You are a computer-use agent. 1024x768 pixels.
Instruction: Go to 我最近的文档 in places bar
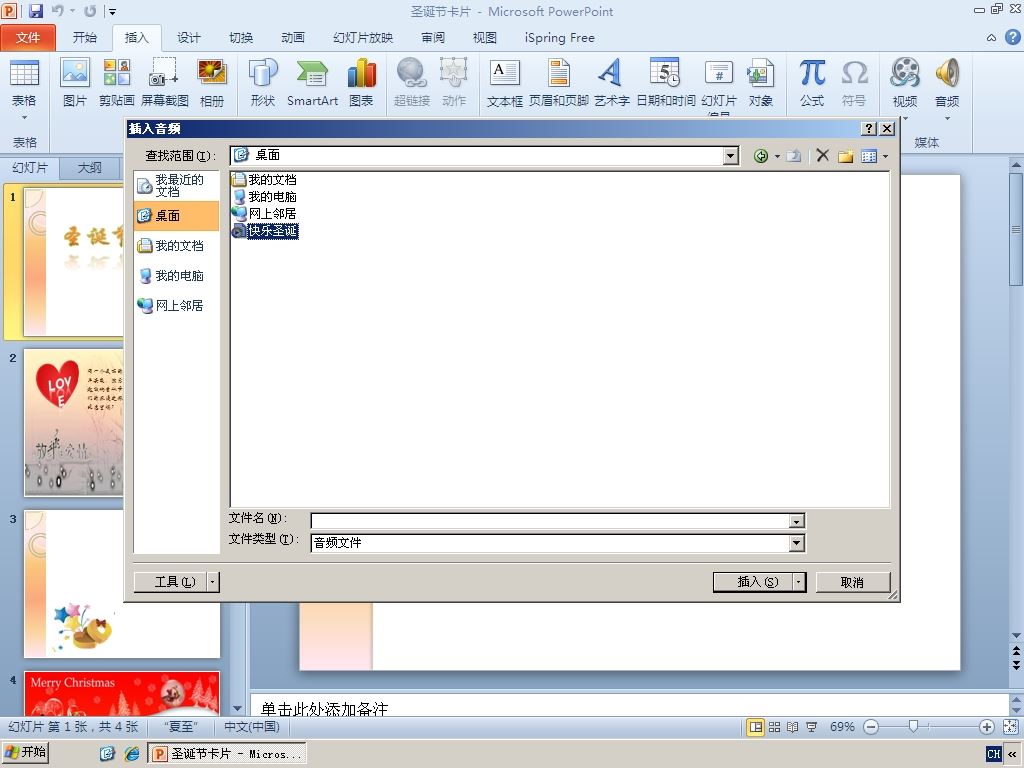point(176,185)
